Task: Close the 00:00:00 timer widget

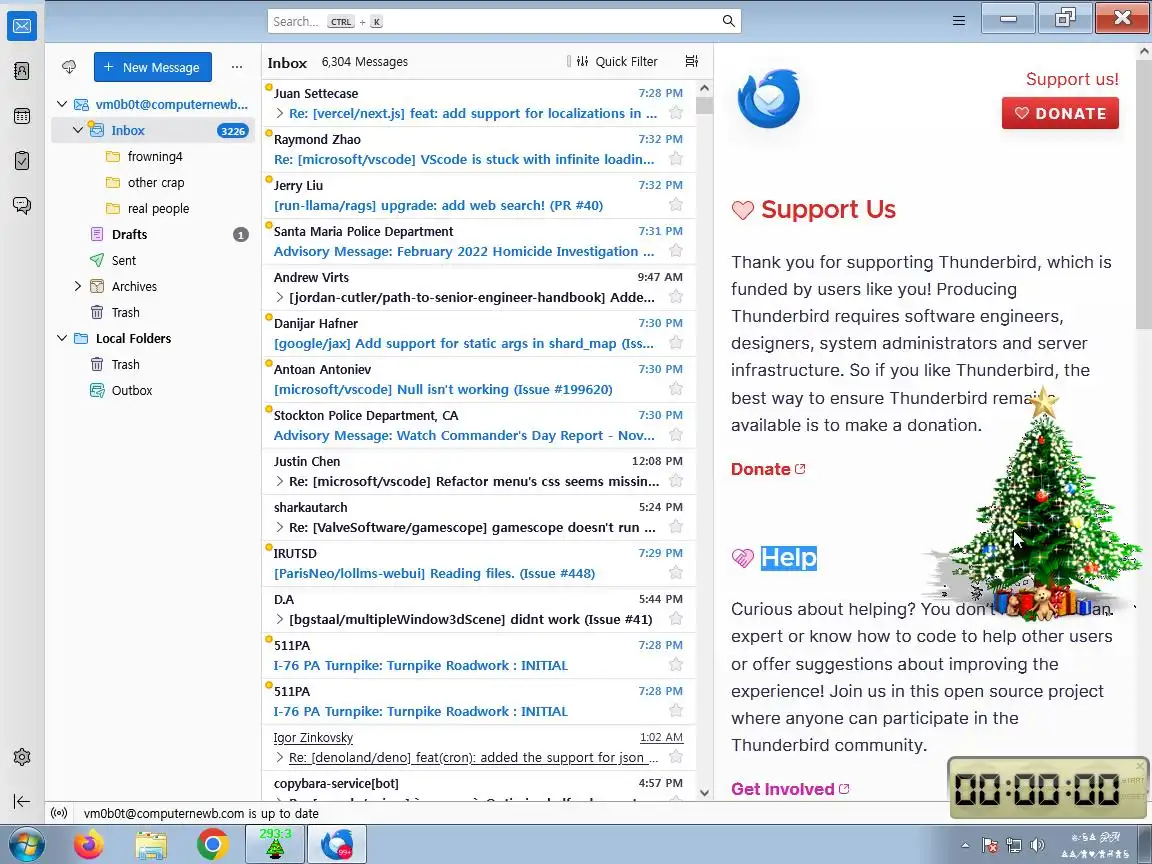Action: tap(1141, 765)
